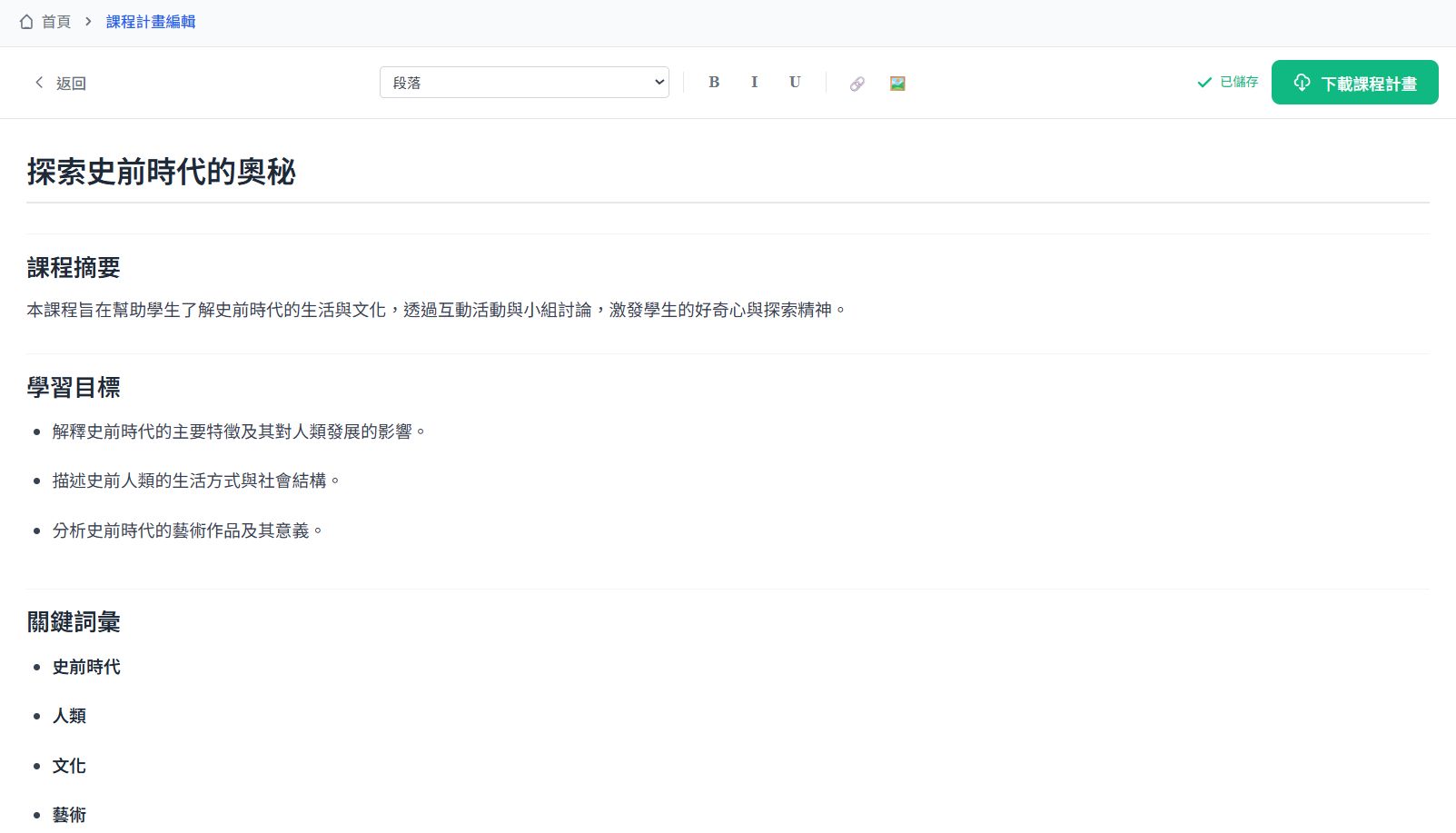Toggle italic formatting
Image resolution: width=1456 pixels, height=833 pixels.
(754, 83)
